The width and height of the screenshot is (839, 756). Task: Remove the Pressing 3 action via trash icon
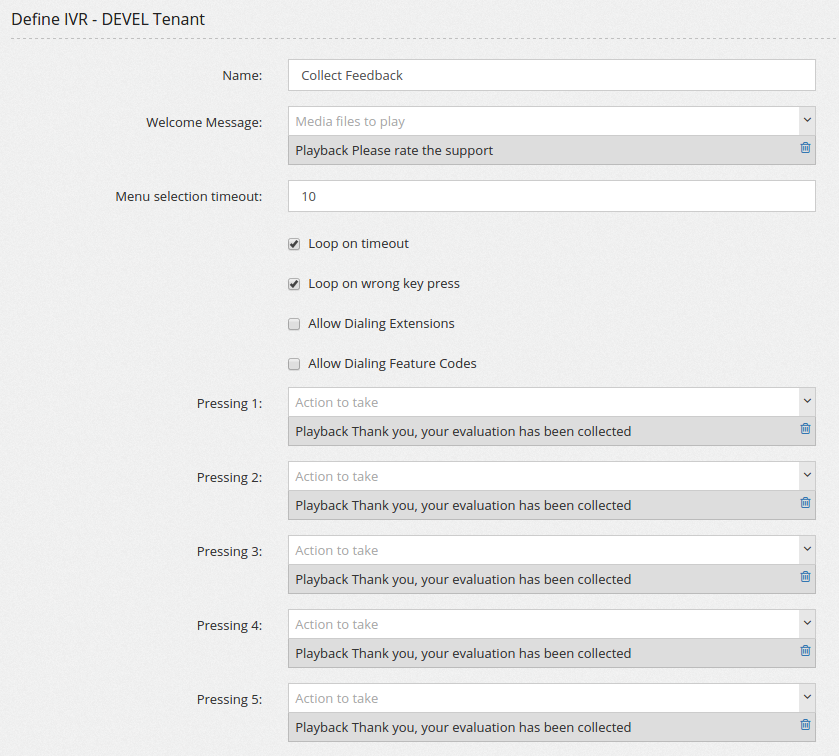coord(805,577)
